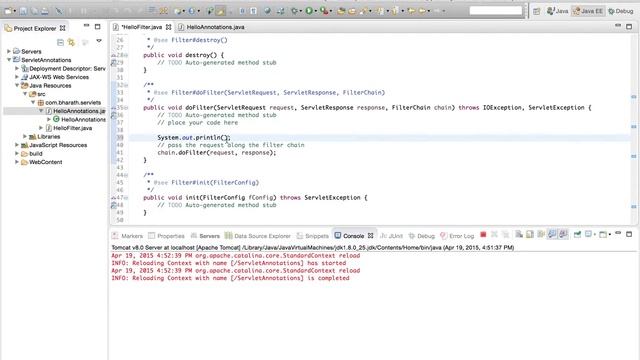This screenshot has height=360, width=640.
Task: Expand Deployment Descriptor node
Action: pyautogui.click(x=17, y=69)
